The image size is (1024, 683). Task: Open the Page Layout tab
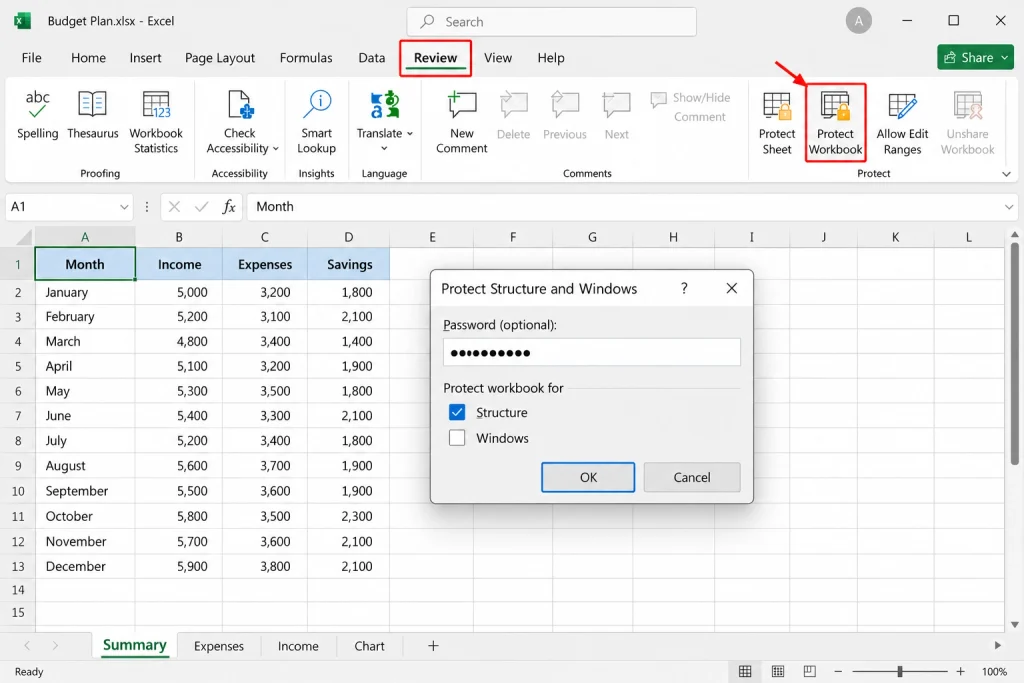219,57
